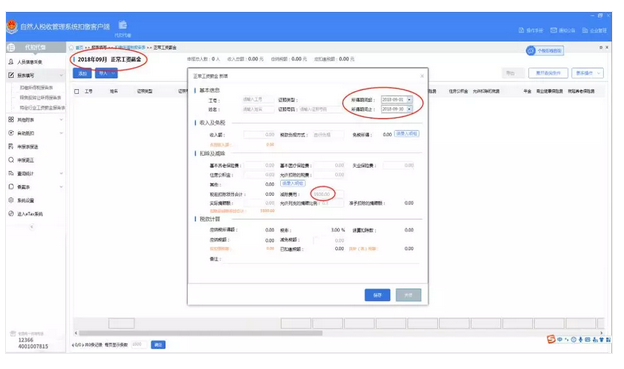Open the 导入 button dropdown arrow
The width and height of the screenshot is (624, 369).
pos(113,73)
